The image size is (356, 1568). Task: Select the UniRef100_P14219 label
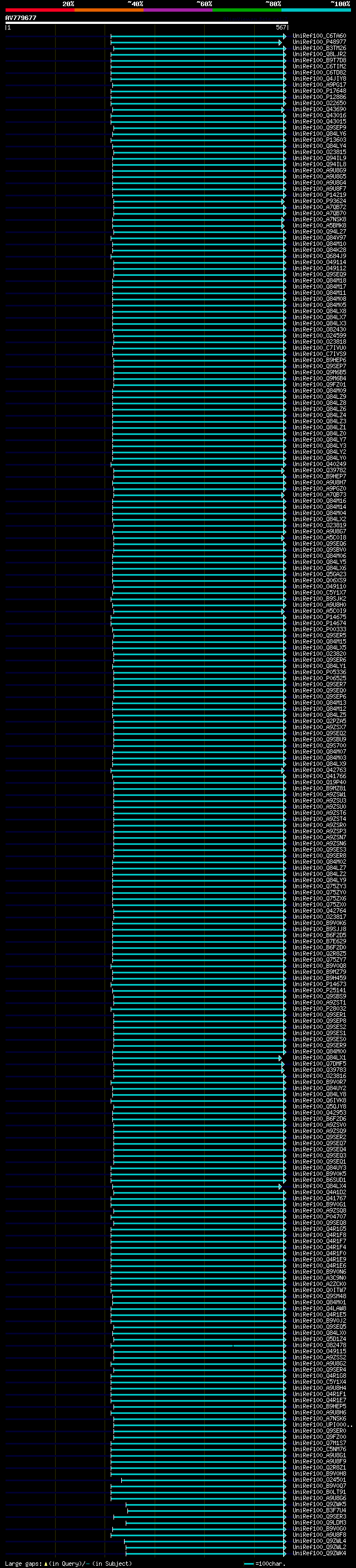(x=319, y=195)
